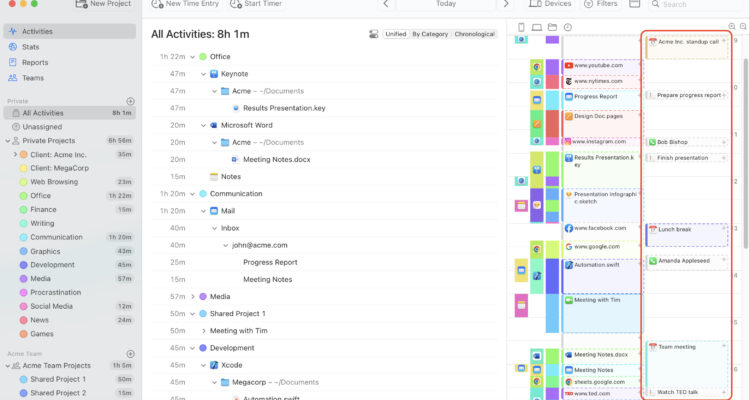Click the red News project color dot
Viewport: 750px width, 400px height.
click(23, 320)
